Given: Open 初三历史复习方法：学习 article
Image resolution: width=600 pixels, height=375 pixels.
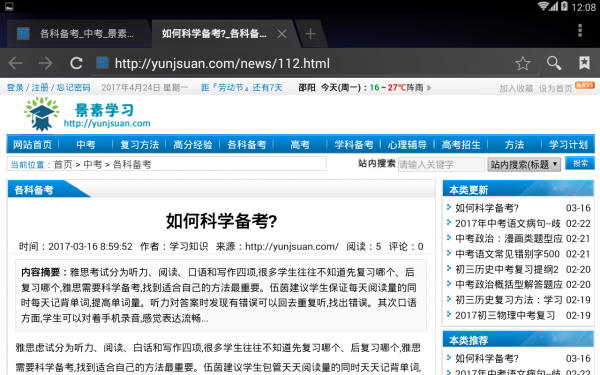Looking at the screenshot, I should click(509, 300).
